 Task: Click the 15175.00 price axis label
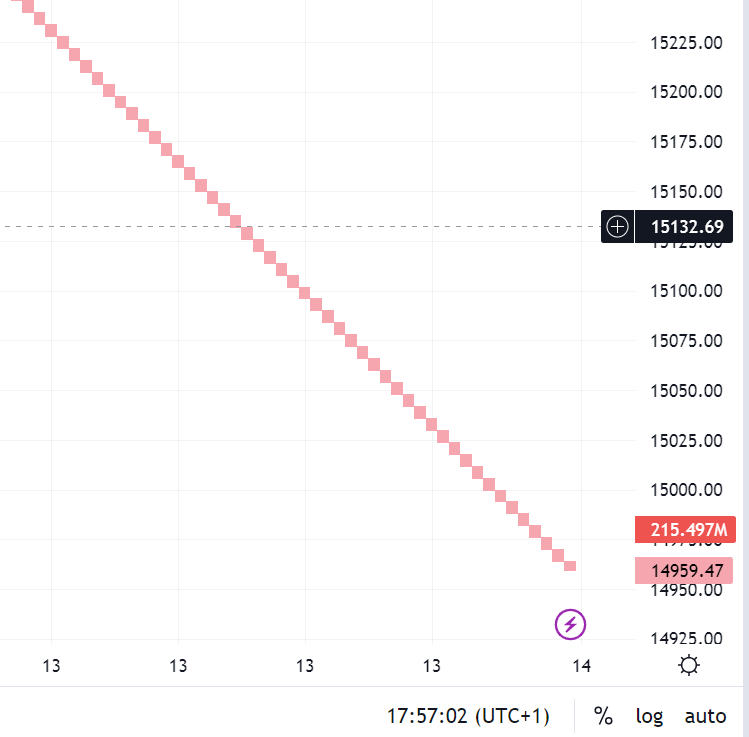point(686,142)
